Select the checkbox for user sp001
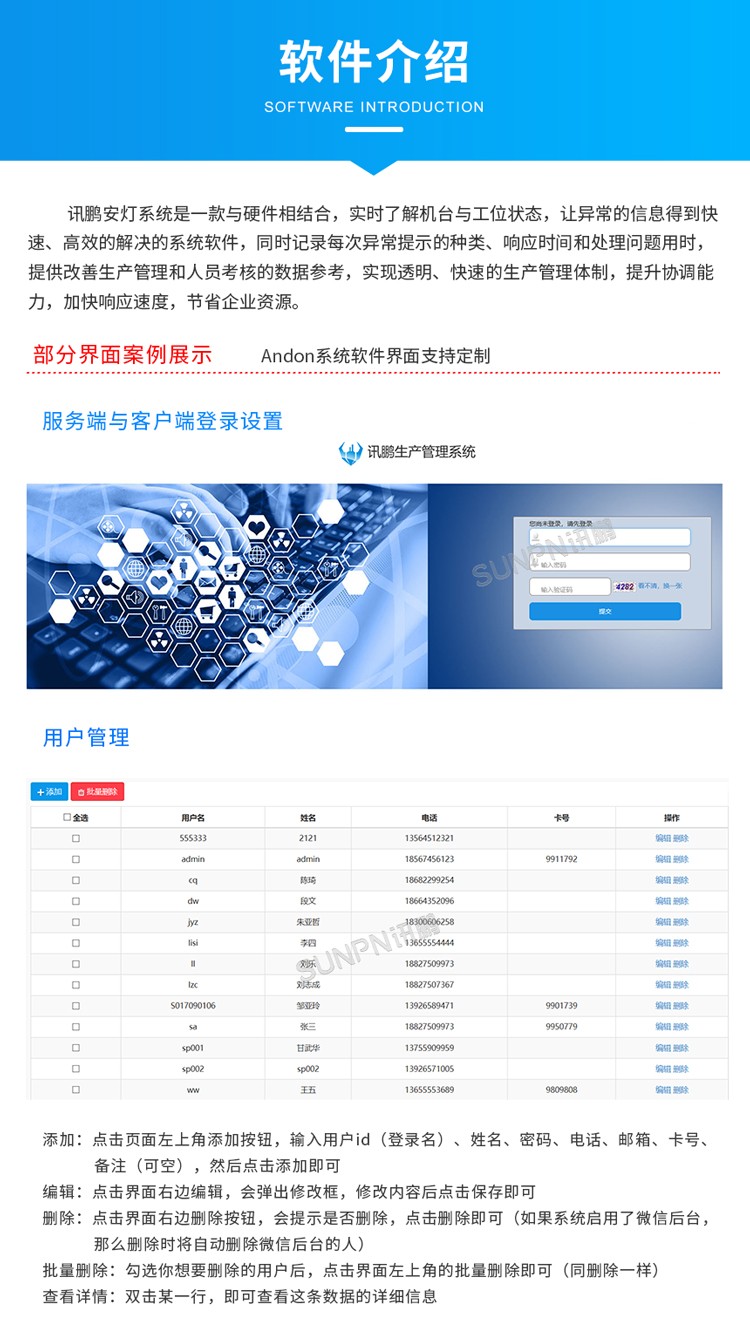This screenshot has width=750, height=1333. point(76,1048)
